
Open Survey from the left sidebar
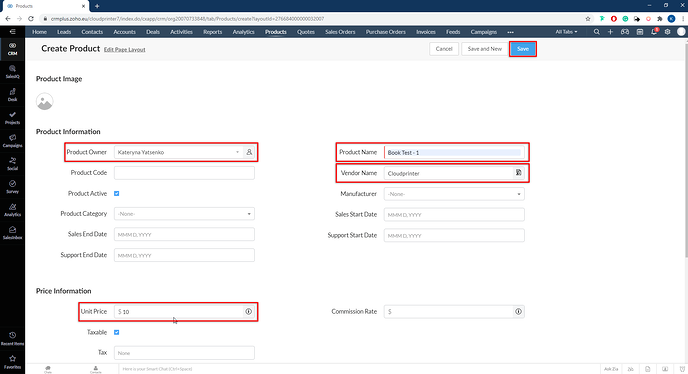tap(12, 187)
